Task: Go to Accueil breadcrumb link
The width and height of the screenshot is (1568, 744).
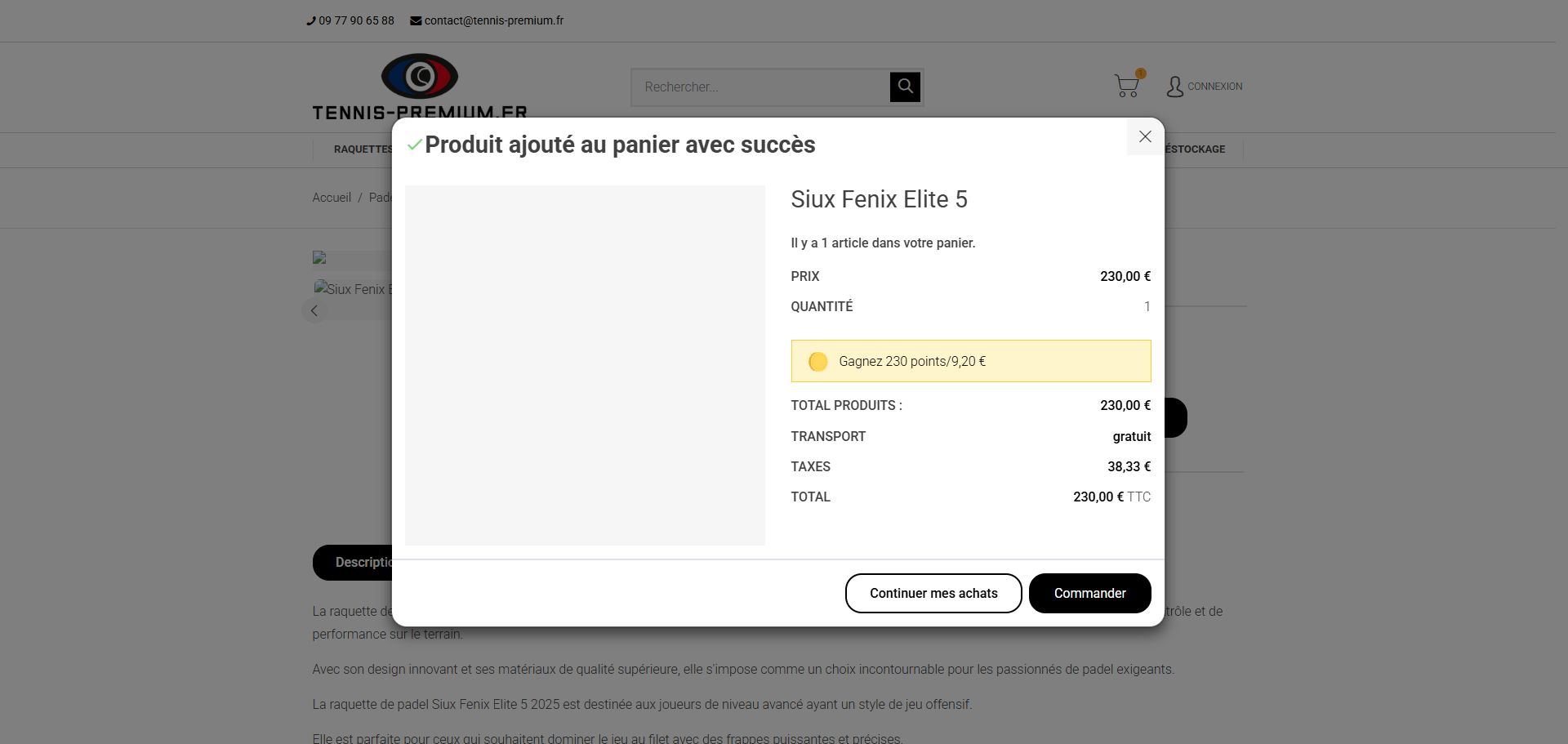Action: [x=332, y=198]
